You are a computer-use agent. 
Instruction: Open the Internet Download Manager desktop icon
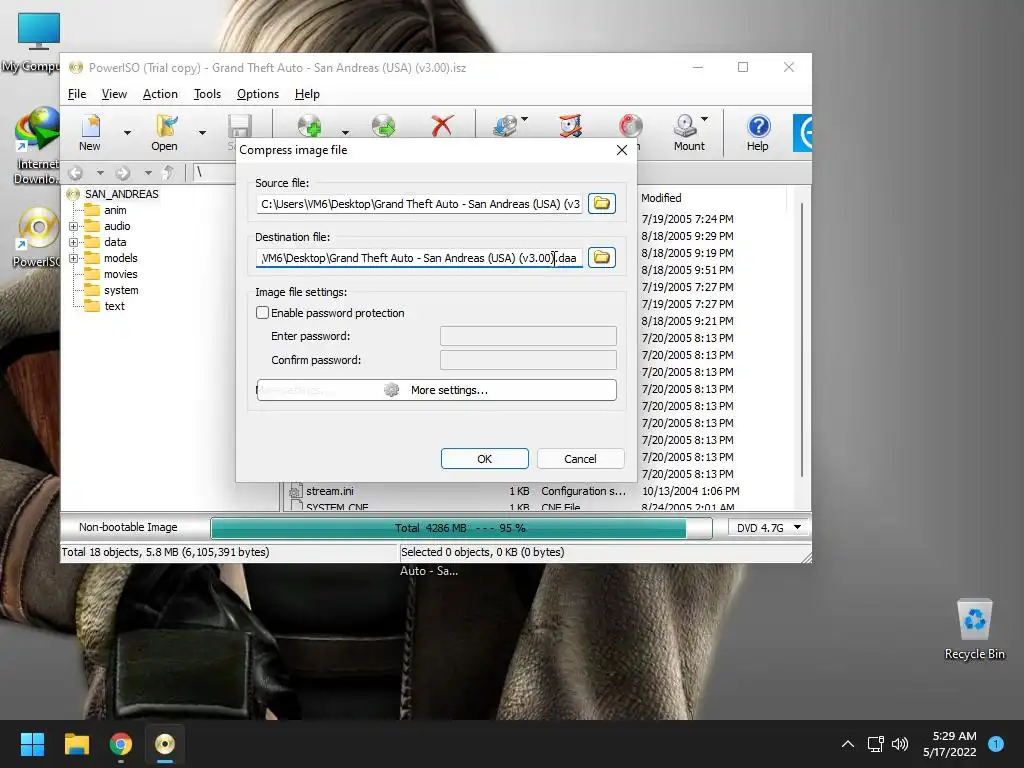tap(37, 146)
